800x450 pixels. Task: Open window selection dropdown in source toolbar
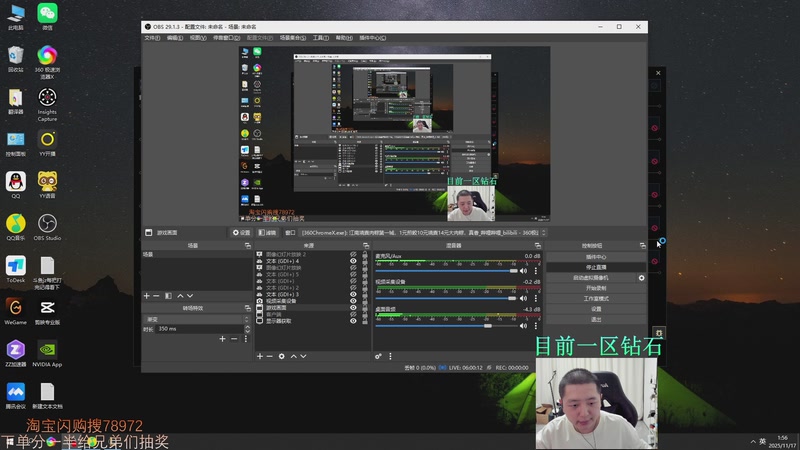point(423,233)
